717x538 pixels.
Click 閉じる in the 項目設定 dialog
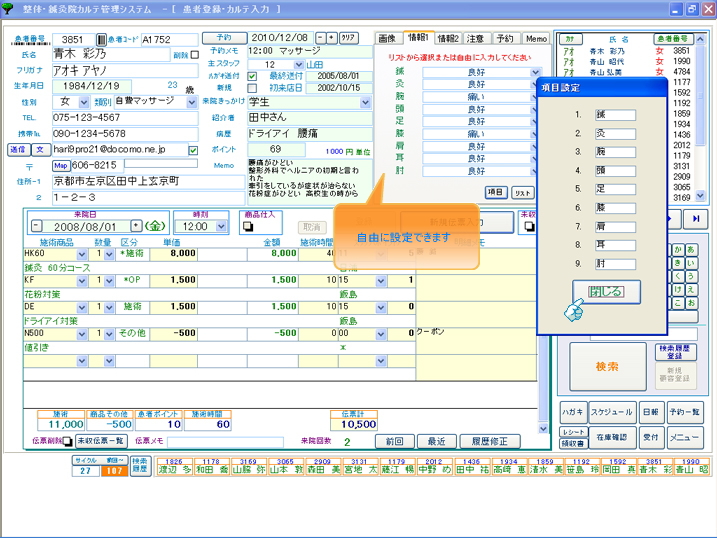click(x=606, y=292)
